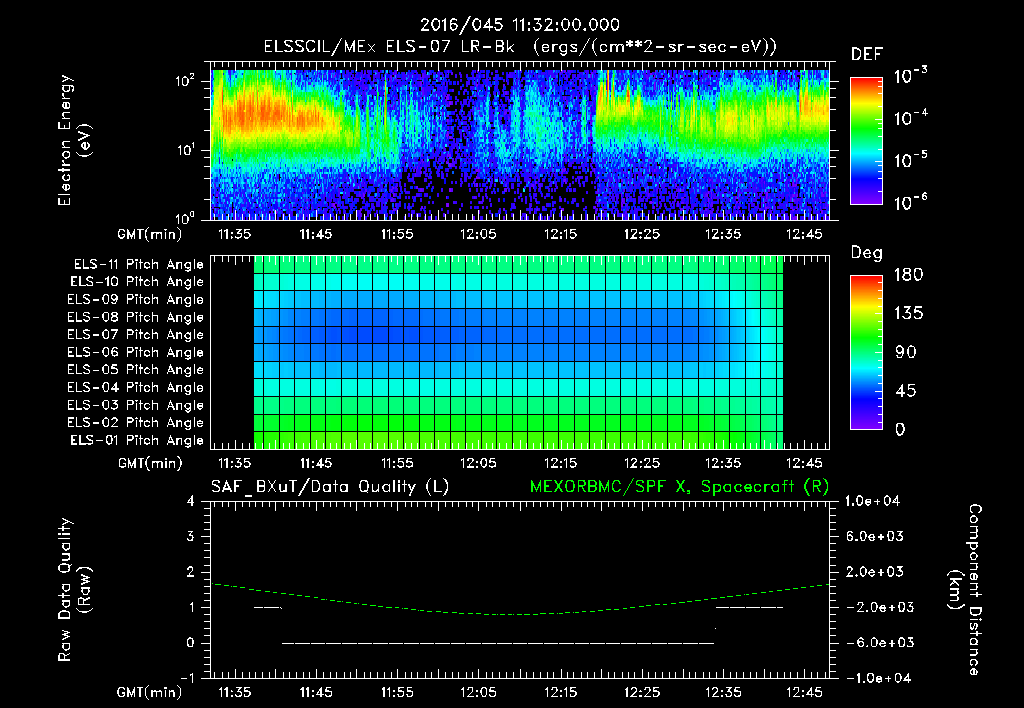Click the Raw Data Quality (Raw) axis title

[x=74, y=589]
